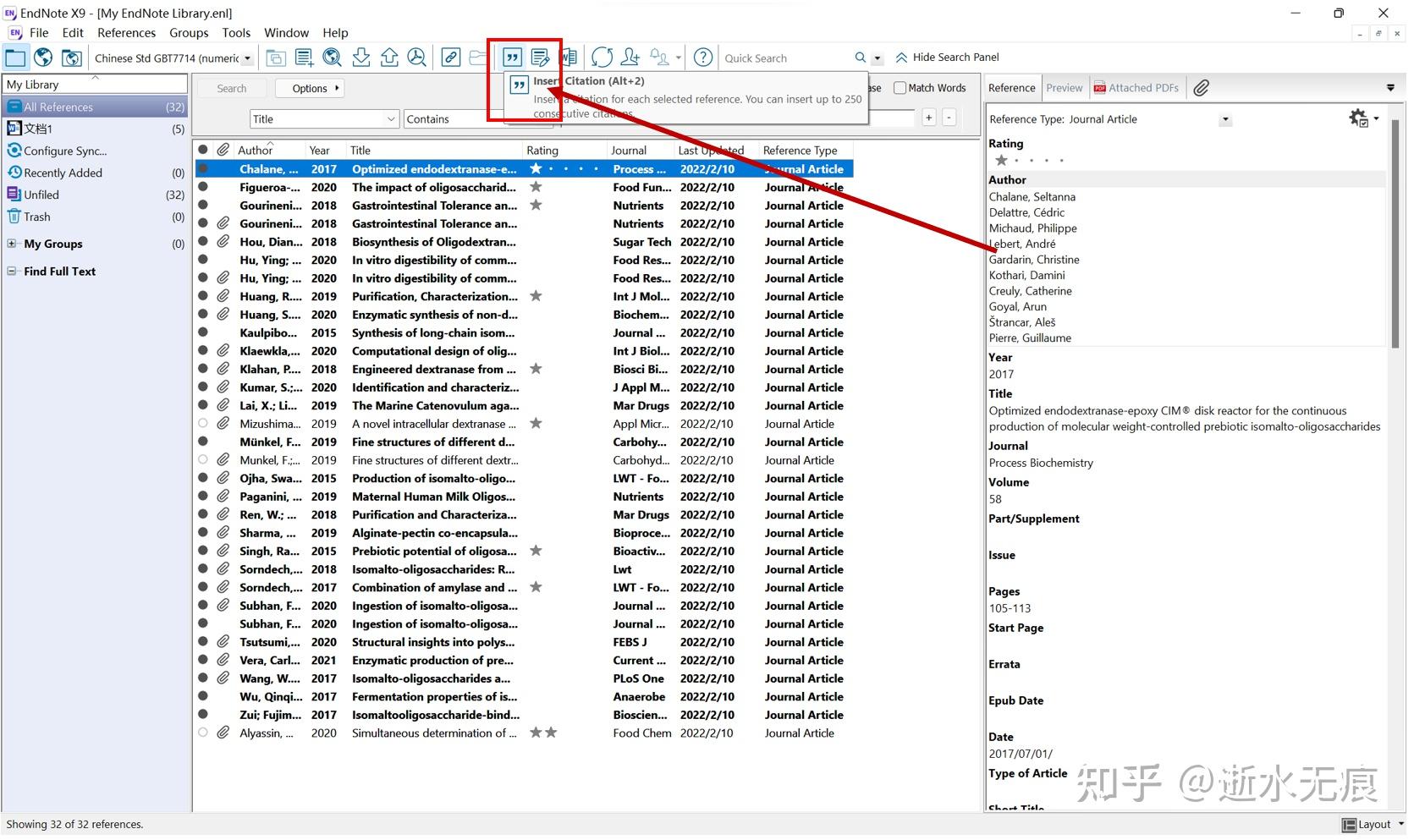
Task: Expand the My Groups tree node
Action: tap(12, 244)
